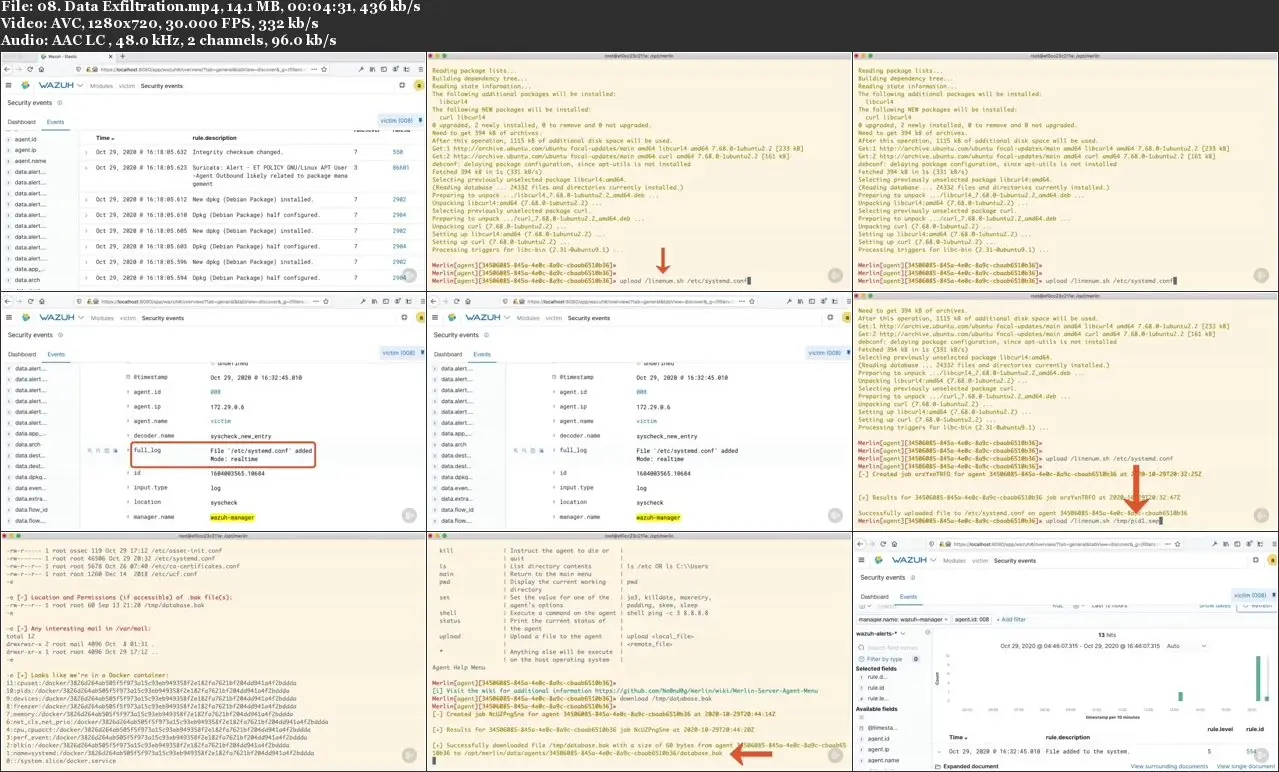Open rule id 86601 link

[x=399, y=167]
